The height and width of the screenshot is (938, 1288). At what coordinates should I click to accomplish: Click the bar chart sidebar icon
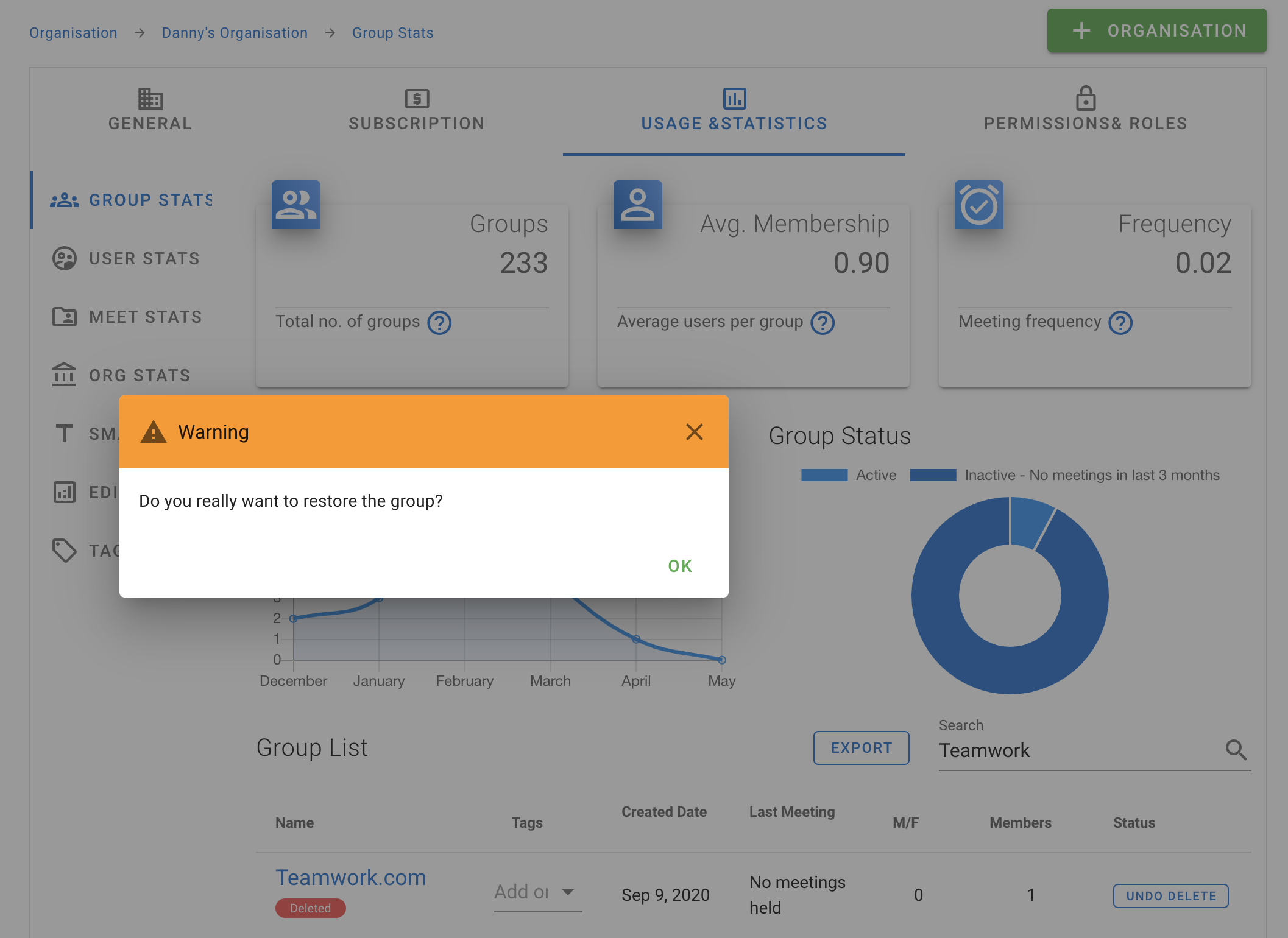(65, 492)
